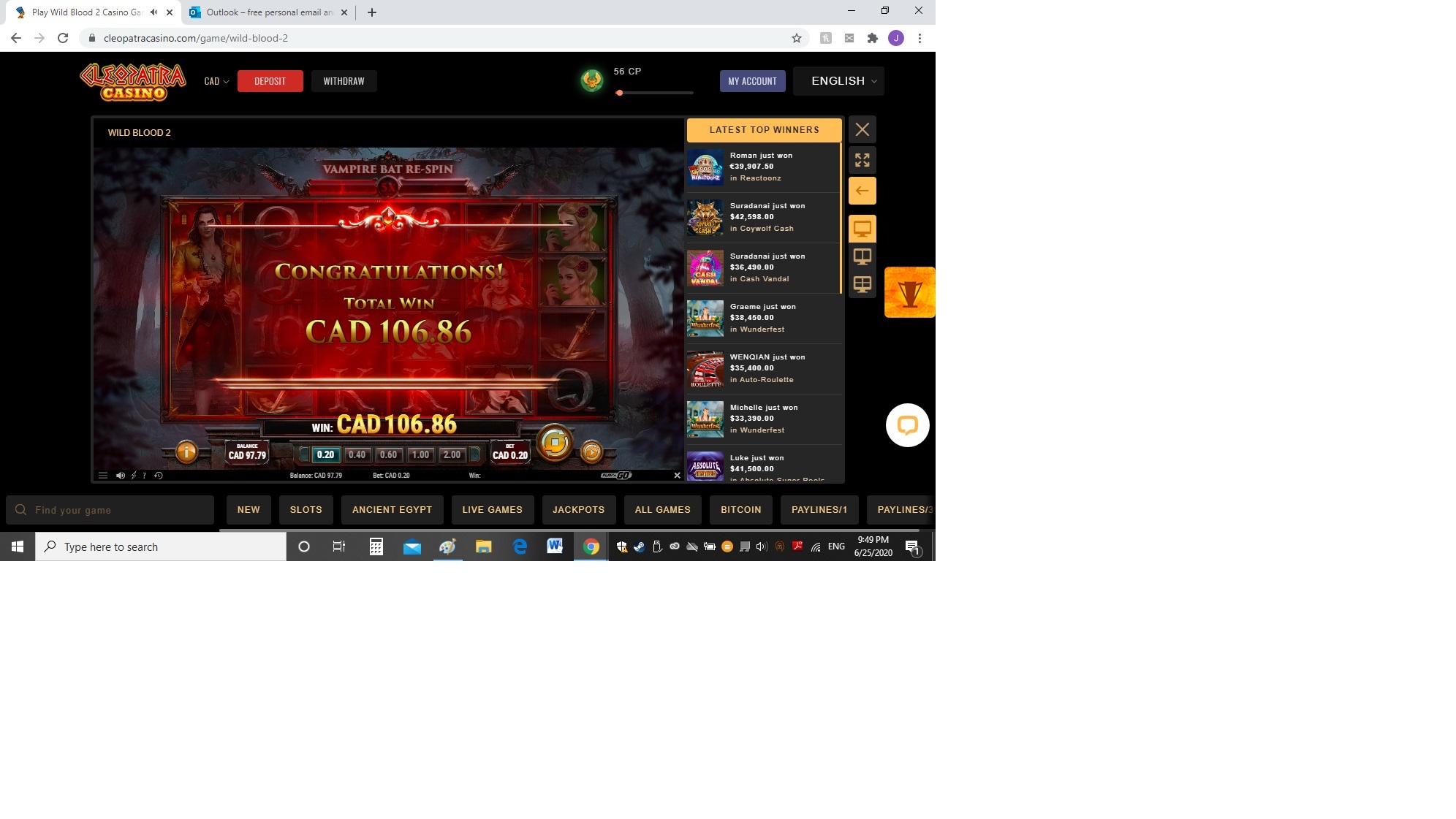Start autoplay with the small round button
The height and width of the screenshot is (819, 1456).
click(591, 452)
